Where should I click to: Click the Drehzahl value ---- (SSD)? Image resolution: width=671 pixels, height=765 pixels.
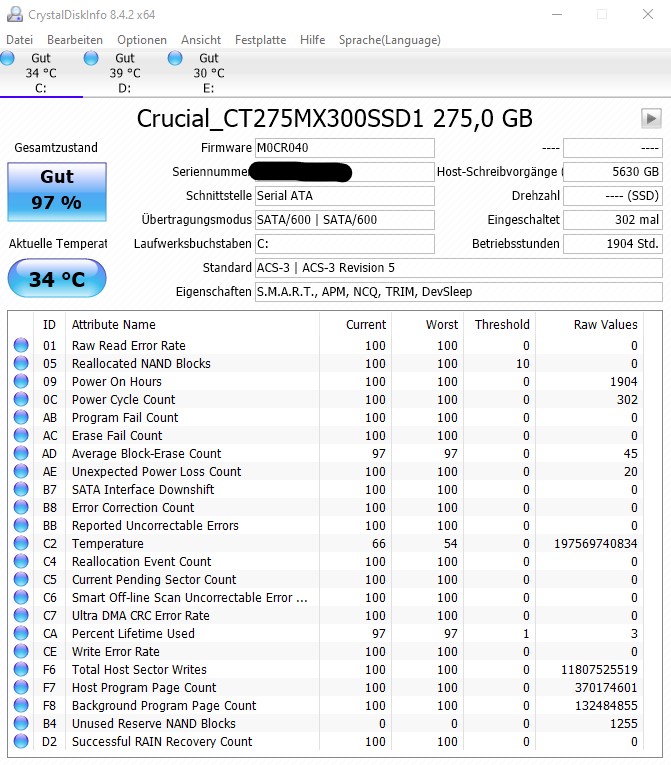pos(613,196)
